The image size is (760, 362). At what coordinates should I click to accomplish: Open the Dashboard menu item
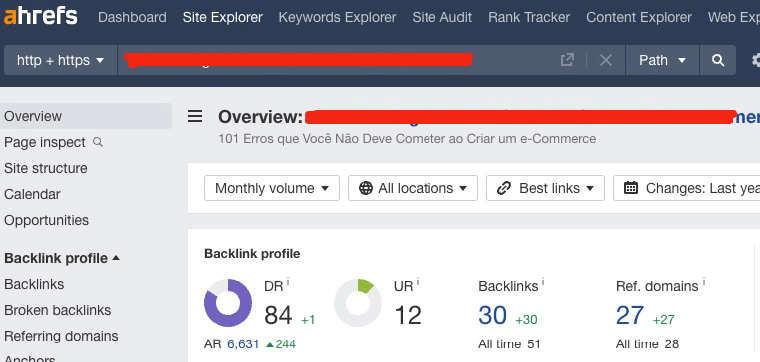(x=132, y=17)
